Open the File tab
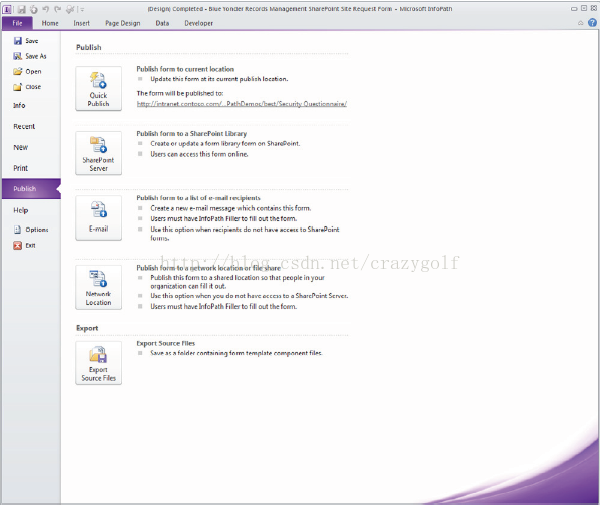This screenshot has width=600, height=505. pyautogui.click(x=17, y=23)
